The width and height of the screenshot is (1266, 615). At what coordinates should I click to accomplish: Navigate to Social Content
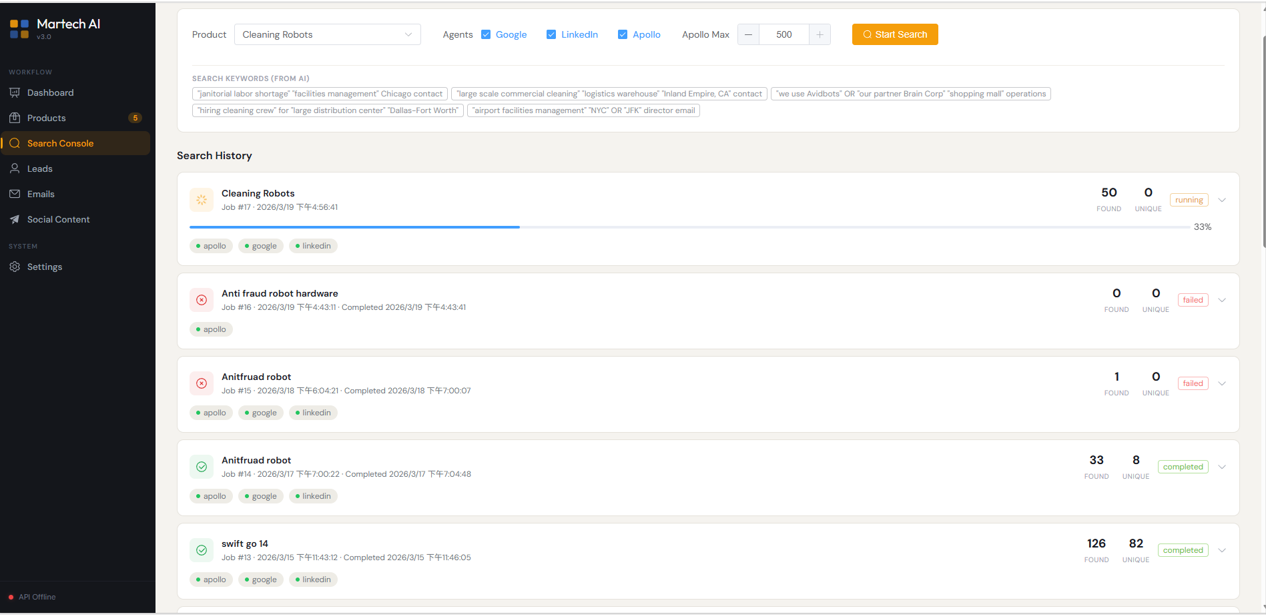76,219
